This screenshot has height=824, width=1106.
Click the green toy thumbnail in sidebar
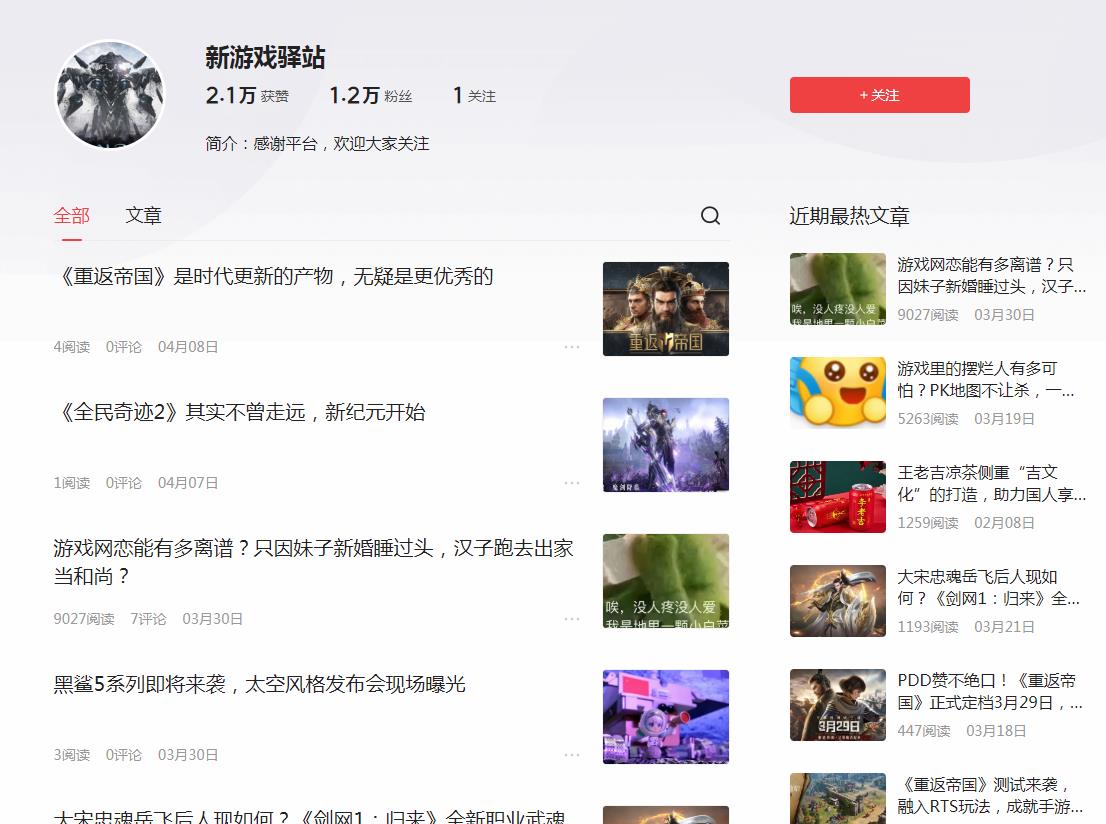[x=838, y=289]
